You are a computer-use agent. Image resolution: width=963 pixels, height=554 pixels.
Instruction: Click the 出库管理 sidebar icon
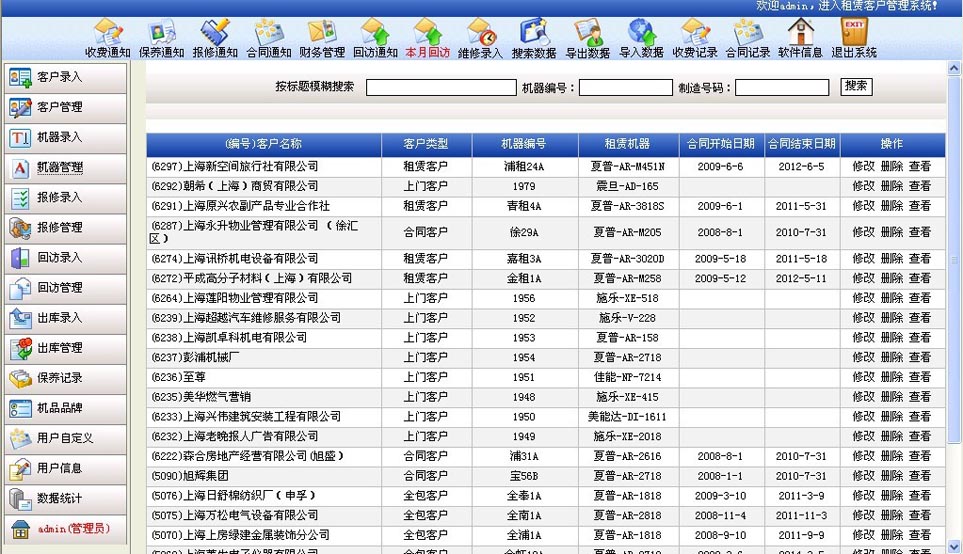click(20, 348)
